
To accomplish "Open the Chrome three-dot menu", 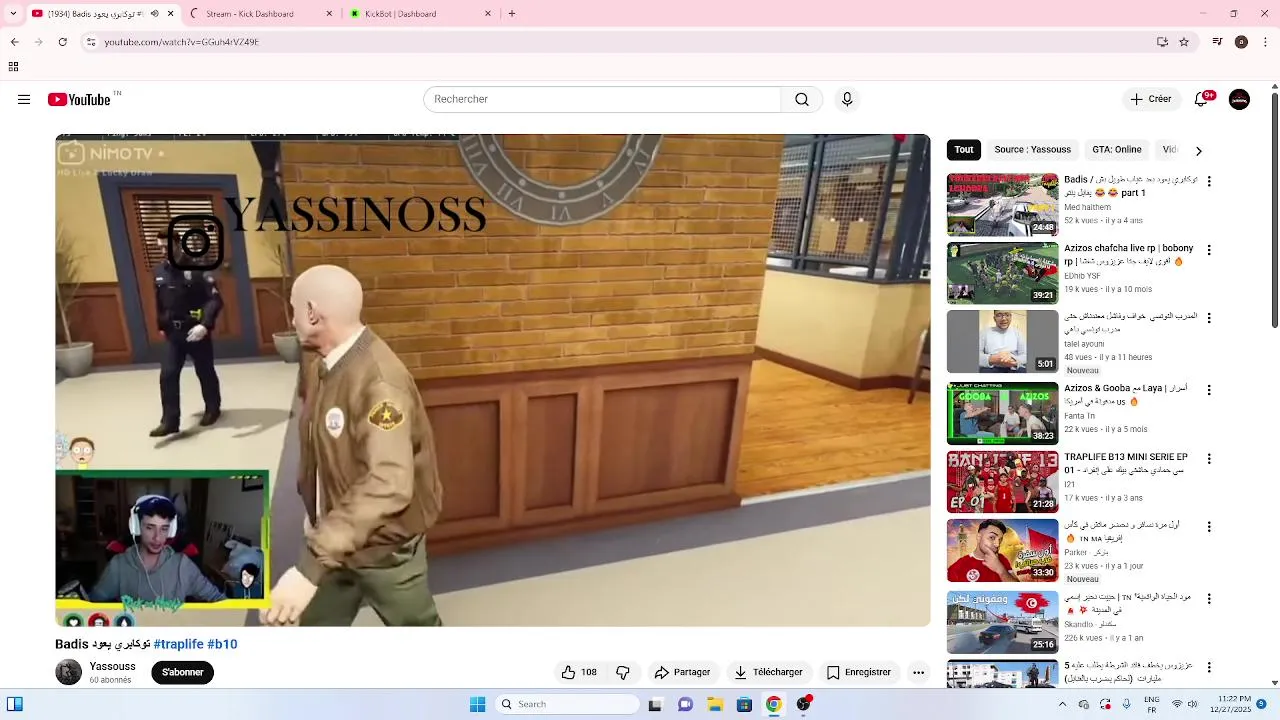I will click(1266, 42).
